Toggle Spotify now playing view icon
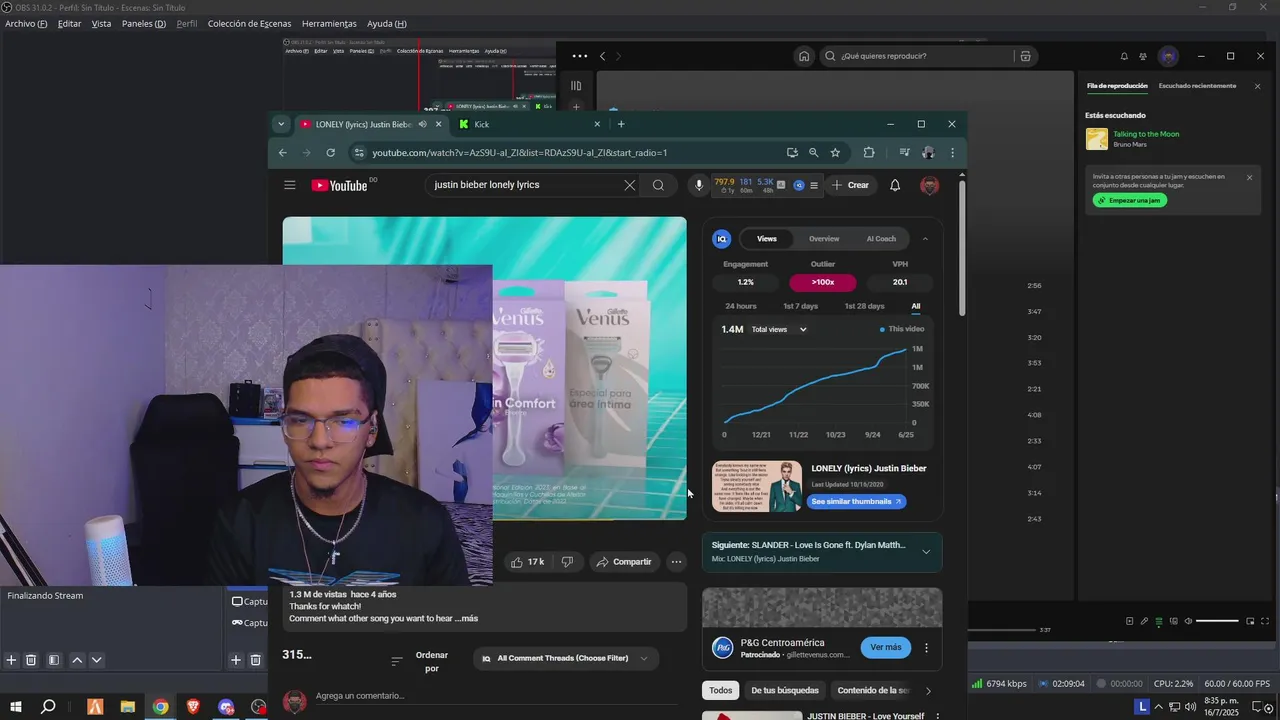Image resolution: width=1280 pixels, height=720 pixels. (x=1129, y=621)
